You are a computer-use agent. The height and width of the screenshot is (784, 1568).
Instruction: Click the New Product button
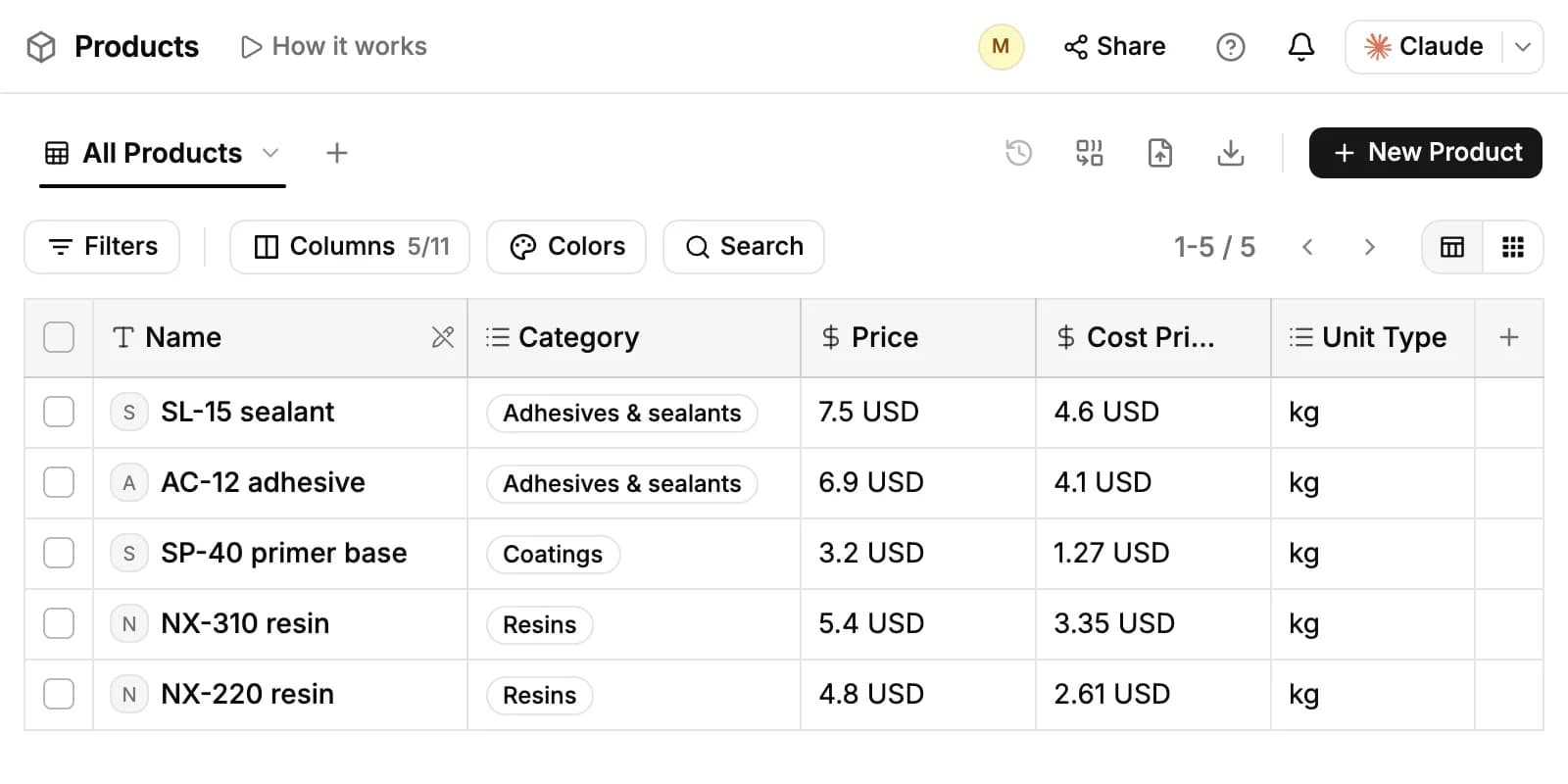coord(1426,153)
